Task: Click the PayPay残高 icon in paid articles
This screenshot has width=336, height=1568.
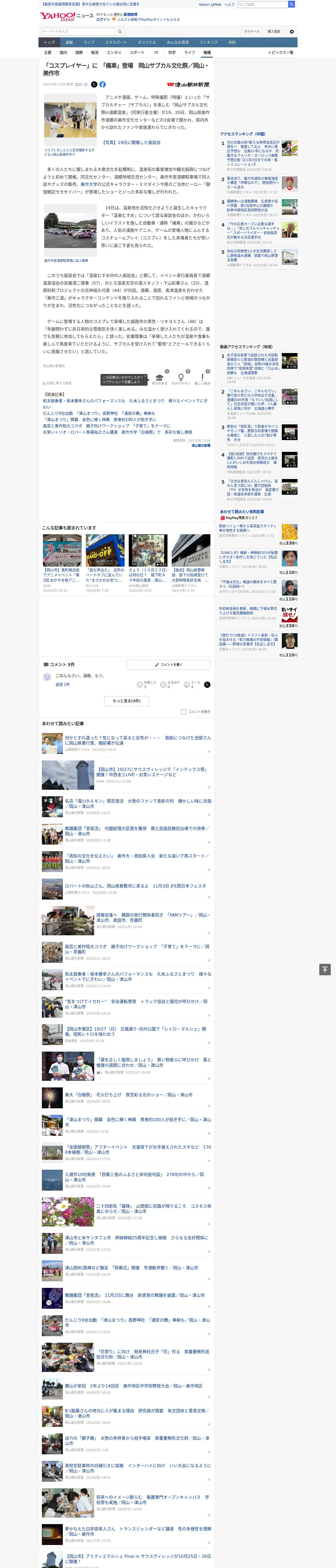Action: tap(223, 517)
